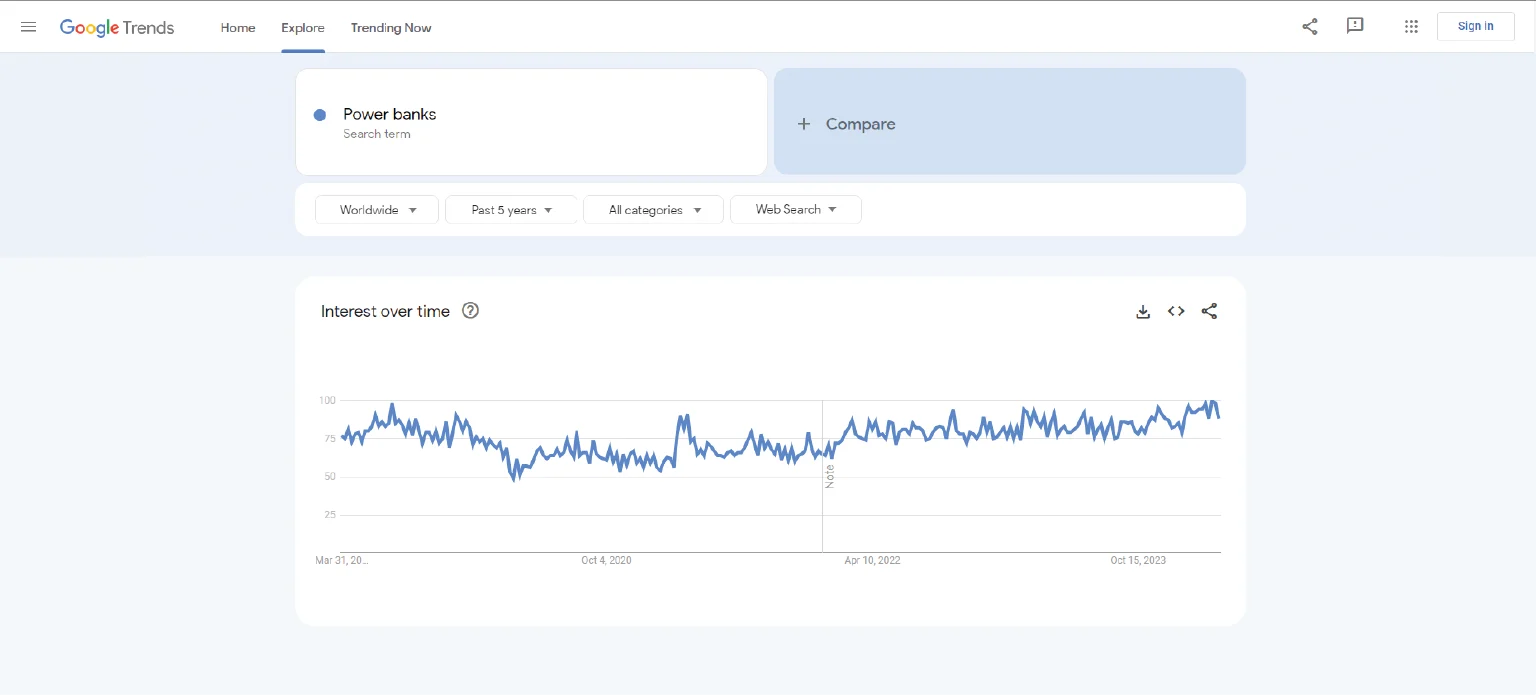
Task: Click the share icon in top header
Action: click(1309, 27)
